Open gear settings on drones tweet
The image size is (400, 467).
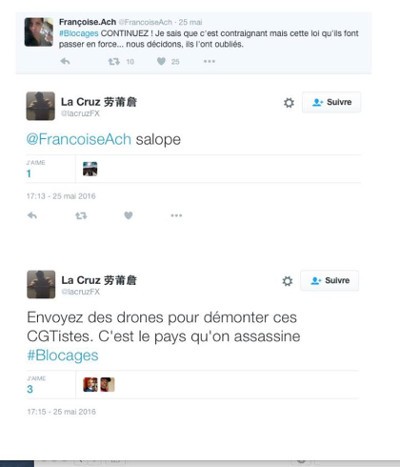[287, 281]
